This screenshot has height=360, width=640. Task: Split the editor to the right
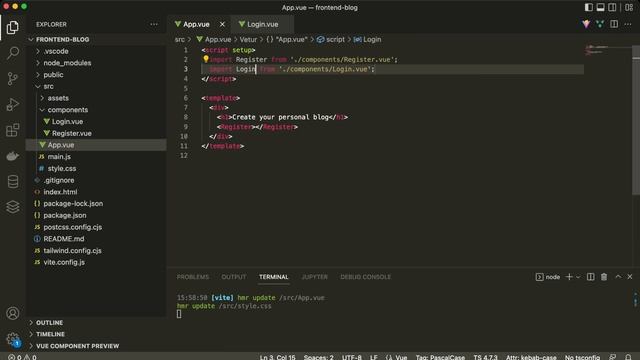pyautogui.click(x=614, y=24)
